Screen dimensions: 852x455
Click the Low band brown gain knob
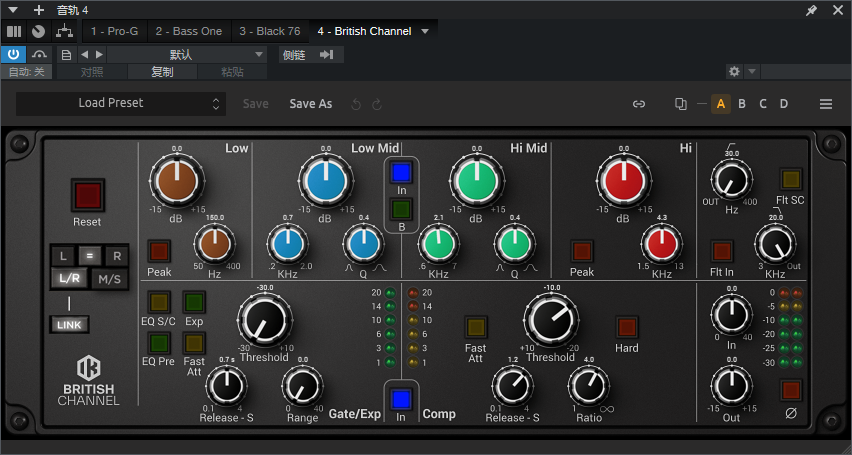(177, 180)
